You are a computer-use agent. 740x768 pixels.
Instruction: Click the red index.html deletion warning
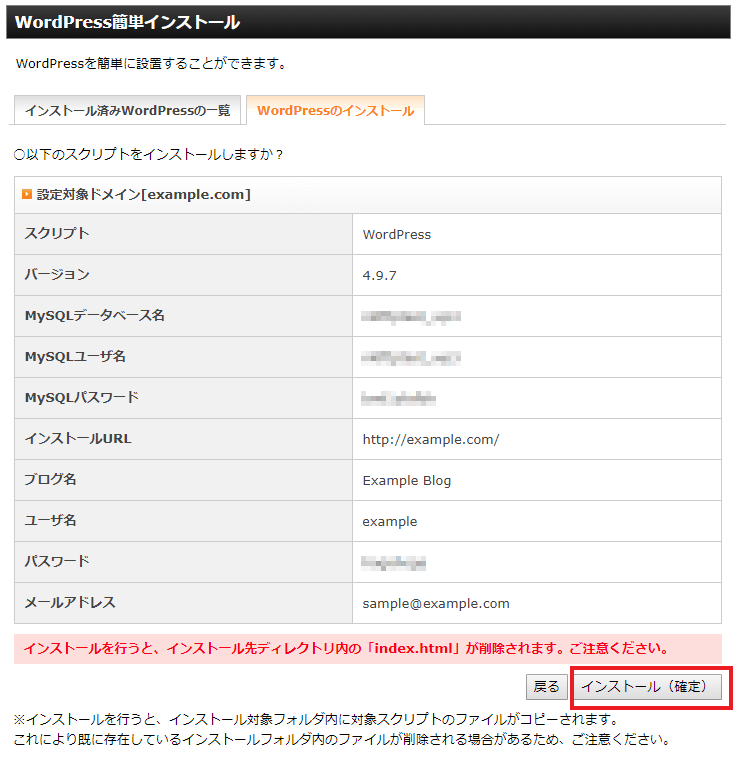[368, 649]
